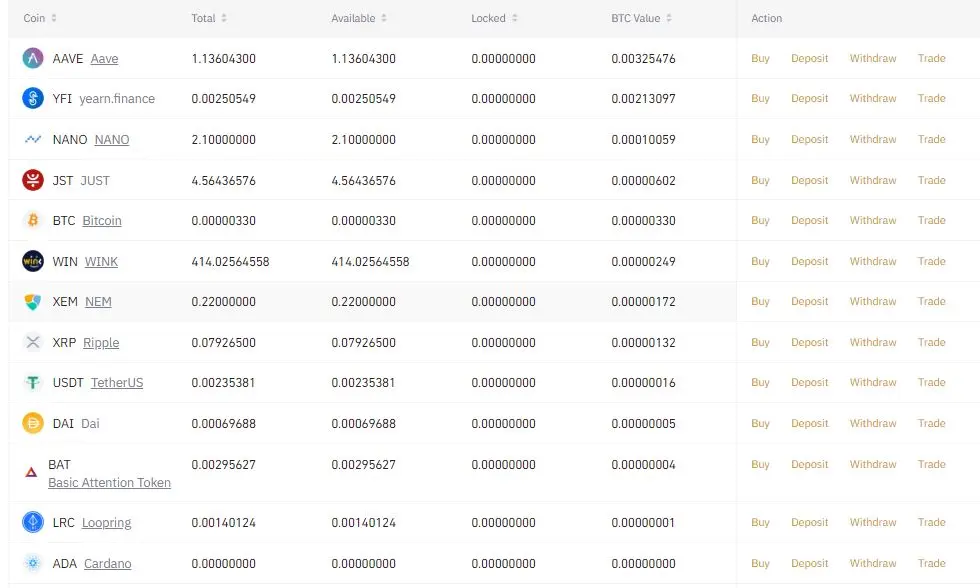Open the TetherUS coin name link
Screen dimensions: 980x588
click(117, 382)
